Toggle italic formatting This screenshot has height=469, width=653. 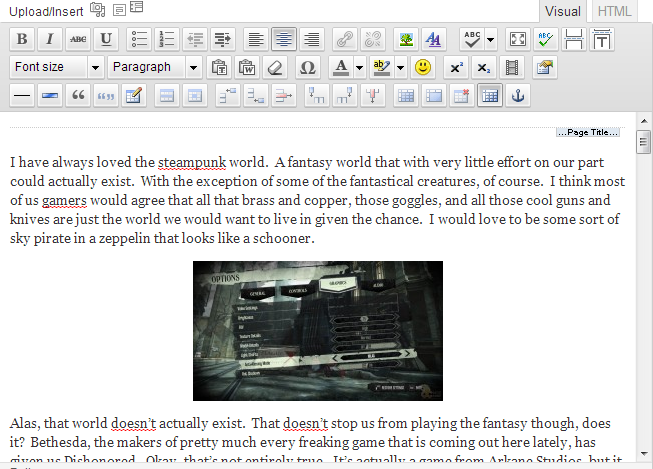(50, 39)
